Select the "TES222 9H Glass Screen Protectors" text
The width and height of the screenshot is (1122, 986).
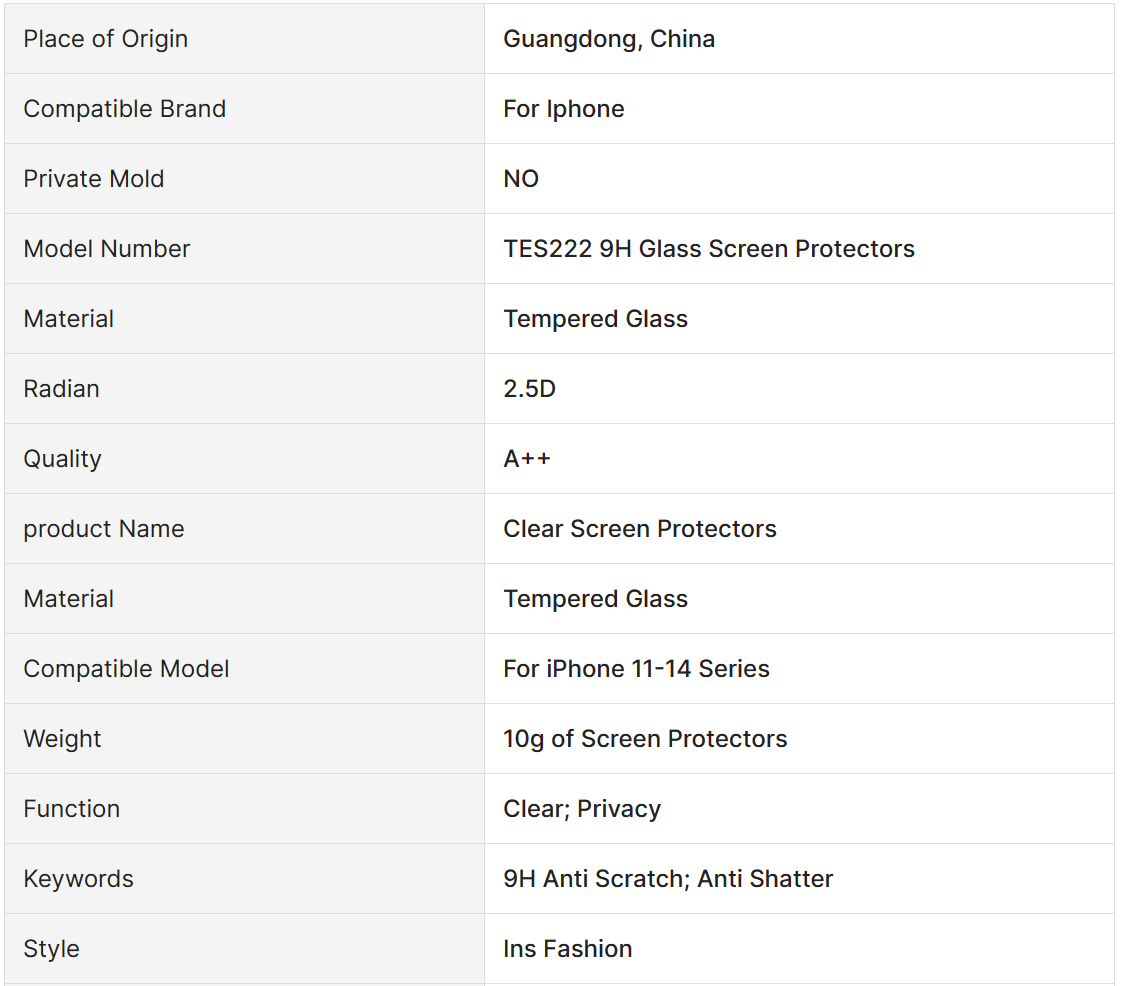tap(709, 249)
